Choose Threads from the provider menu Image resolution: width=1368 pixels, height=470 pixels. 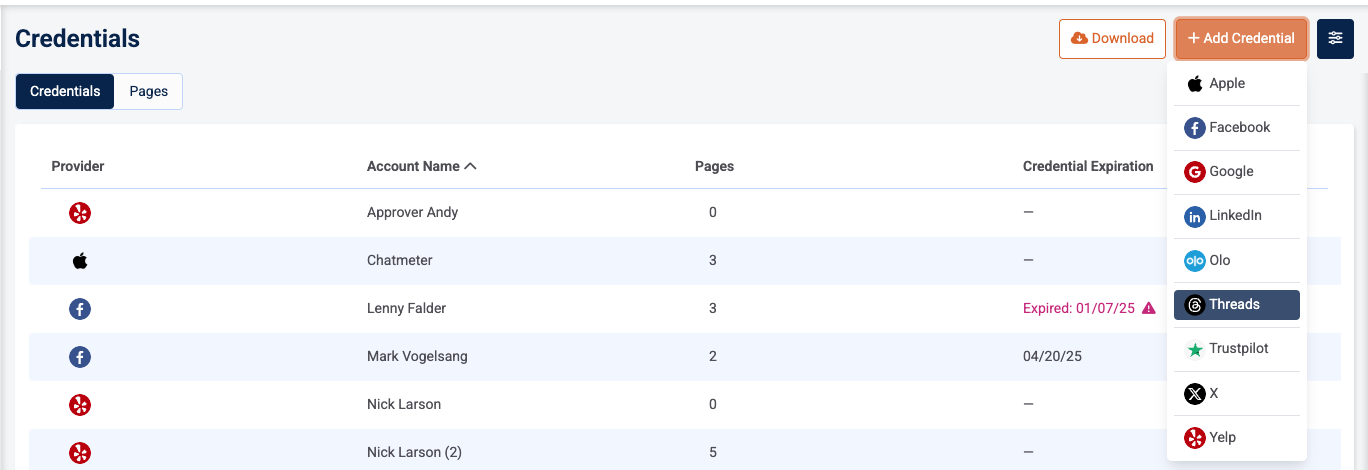[1236, 305]
